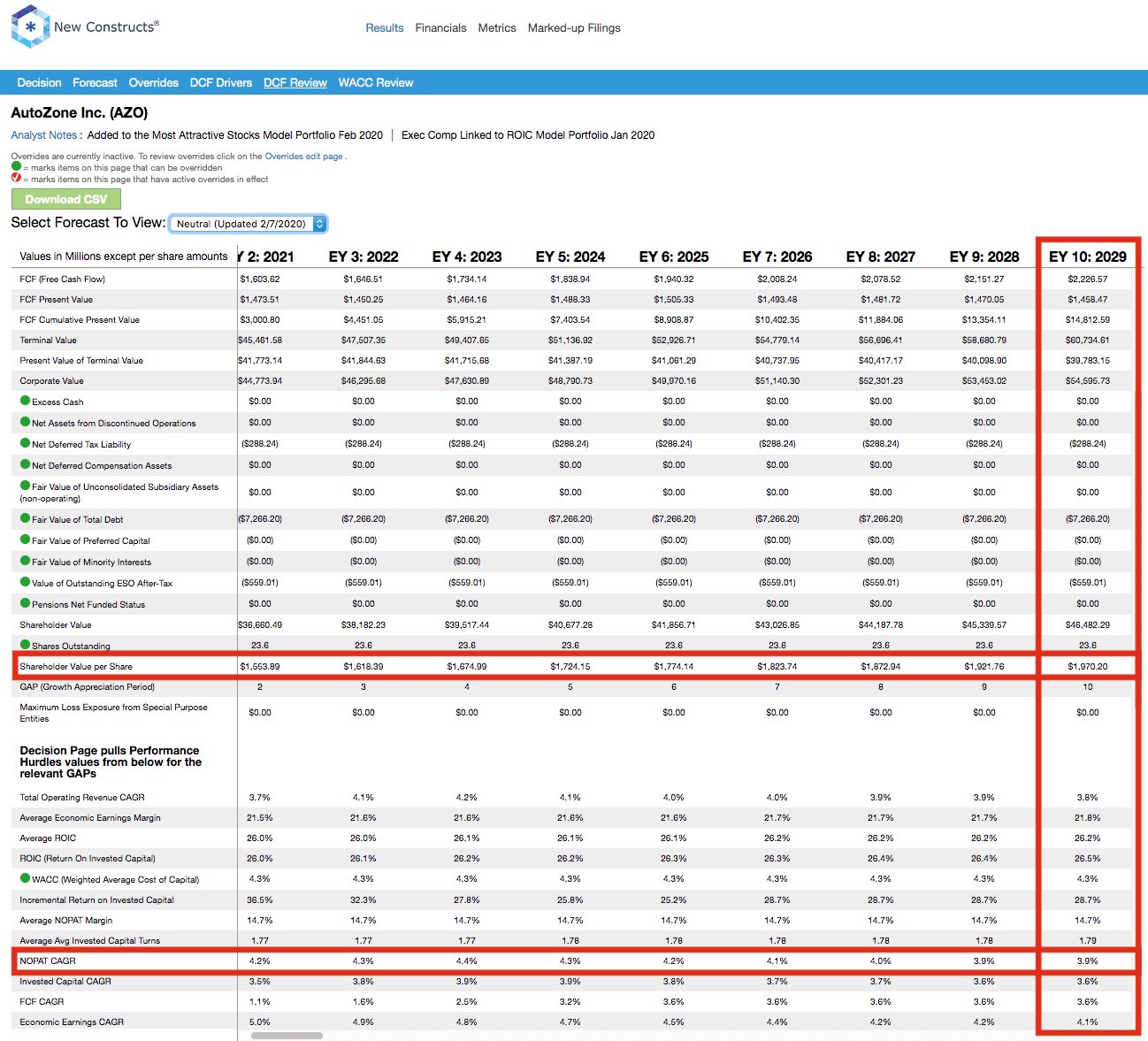
Task: Click green dot beside Value of Outstanding ESO After-Tax
Action: click(x=26, y=582)
